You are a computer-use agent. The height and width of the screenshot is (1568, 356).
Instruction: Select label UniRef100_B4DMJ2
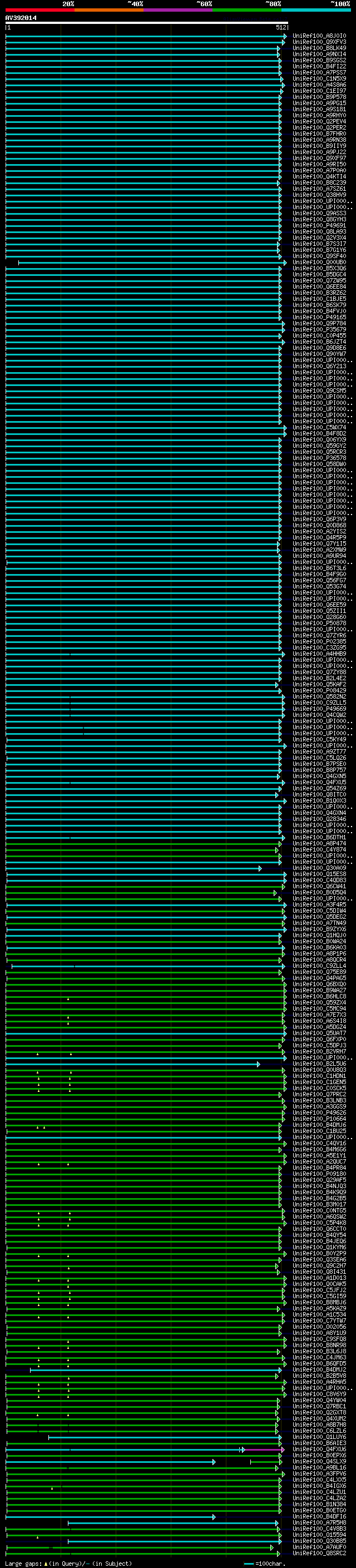point(319,1369)
